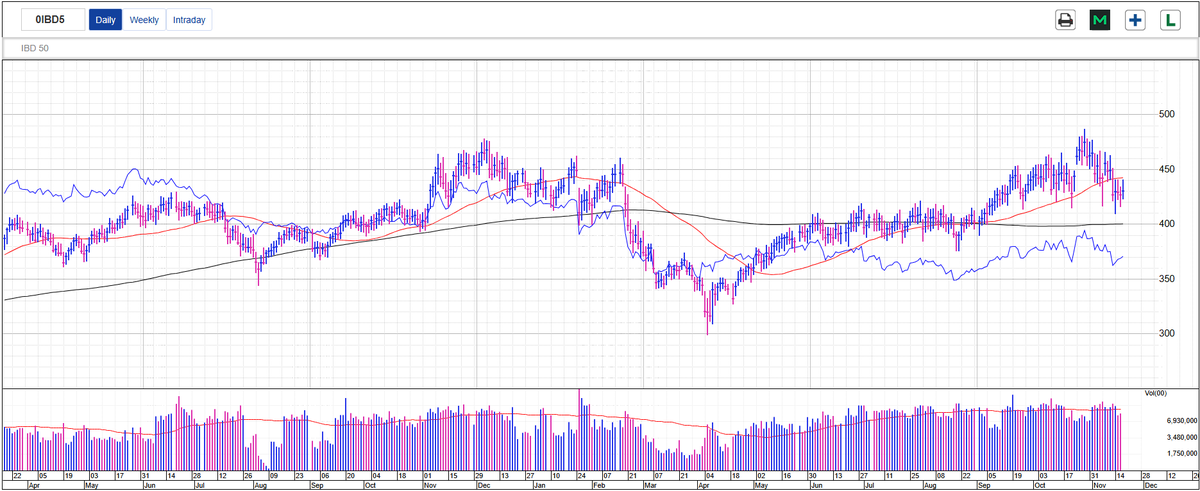Screen dimensions: 1200x491
Task: Click the IBD 50 chart title
Action: tap(36, 48)
